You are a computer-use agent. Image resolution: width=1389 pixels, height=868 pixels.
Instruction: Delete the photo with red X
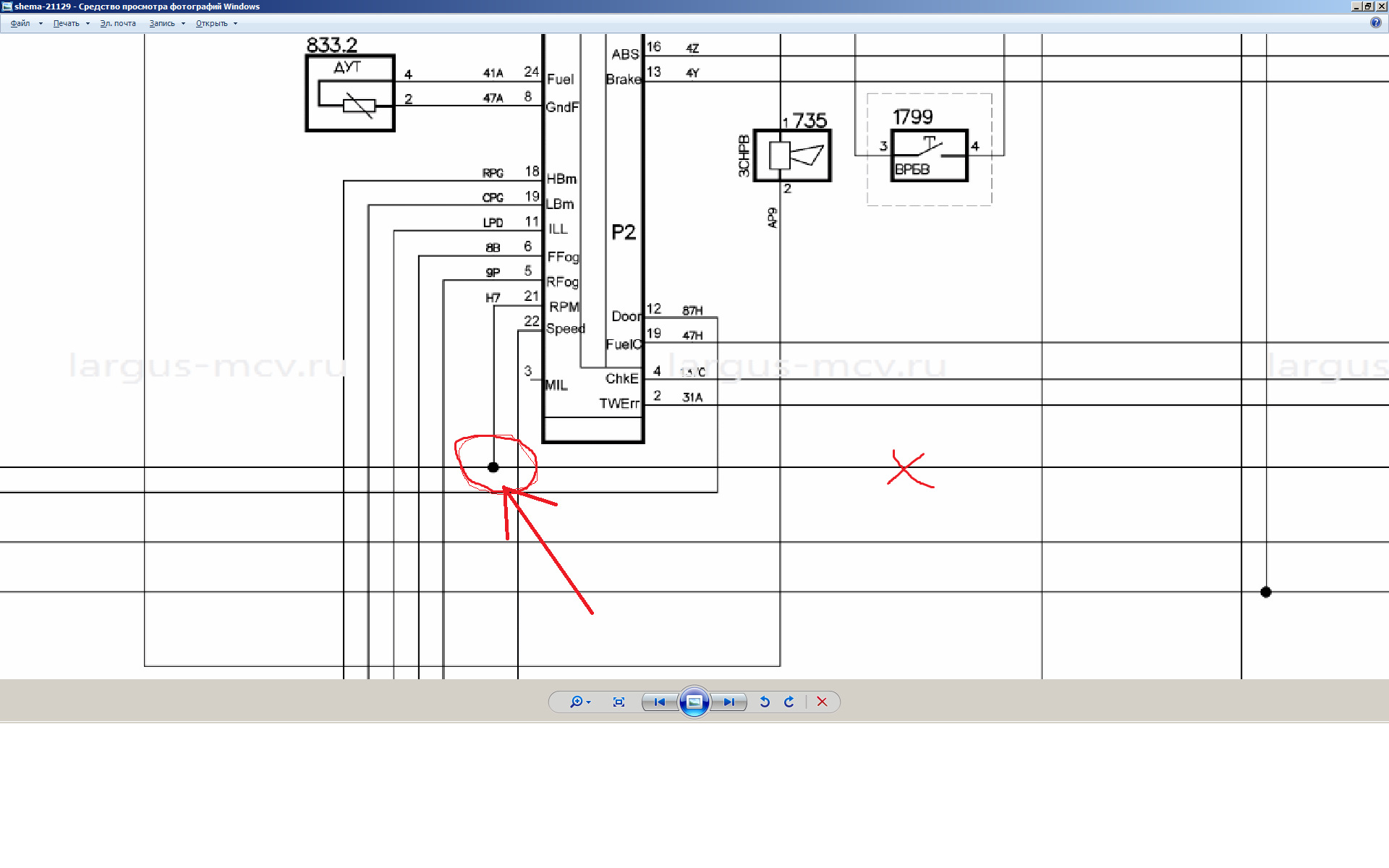point(822,702)
